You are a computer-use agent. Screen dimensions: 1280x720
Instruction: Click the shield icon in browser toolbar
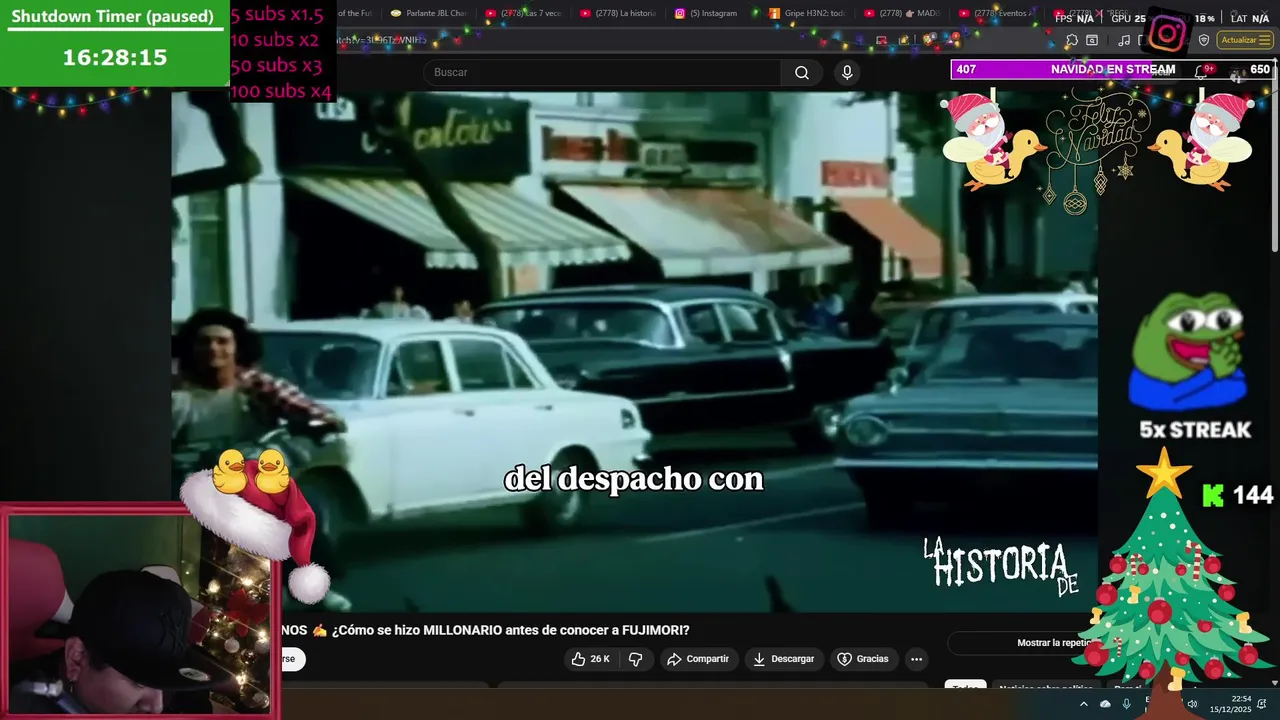pos(1204,40)
